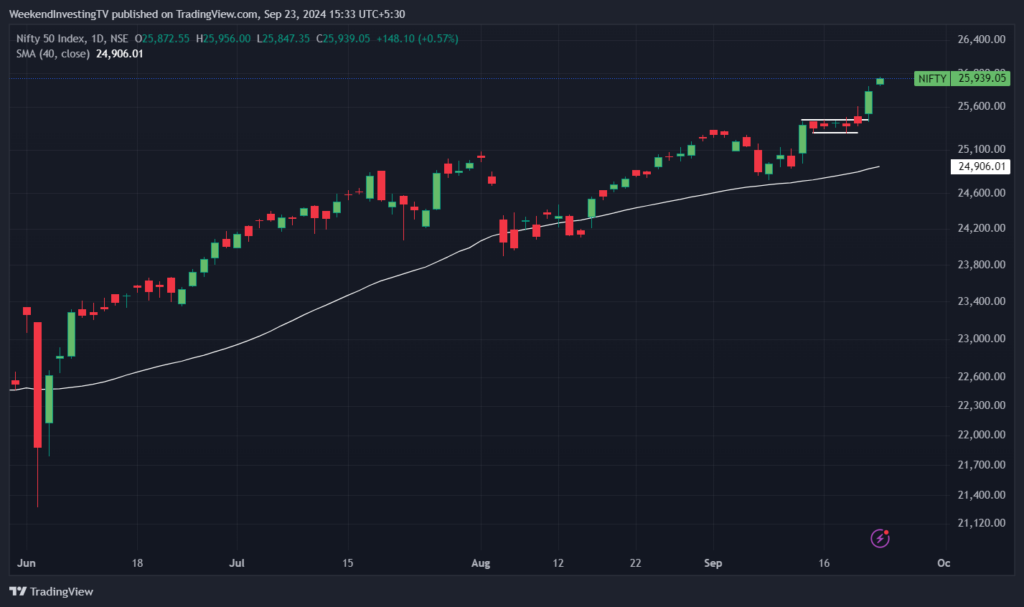
Task: Click the large red early-June candle body
Action: (x=38, y=385)
